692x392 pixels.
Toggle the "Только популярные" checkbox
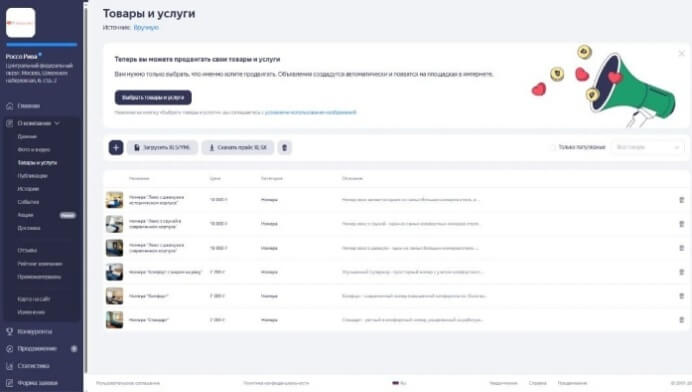pos(552,147)
